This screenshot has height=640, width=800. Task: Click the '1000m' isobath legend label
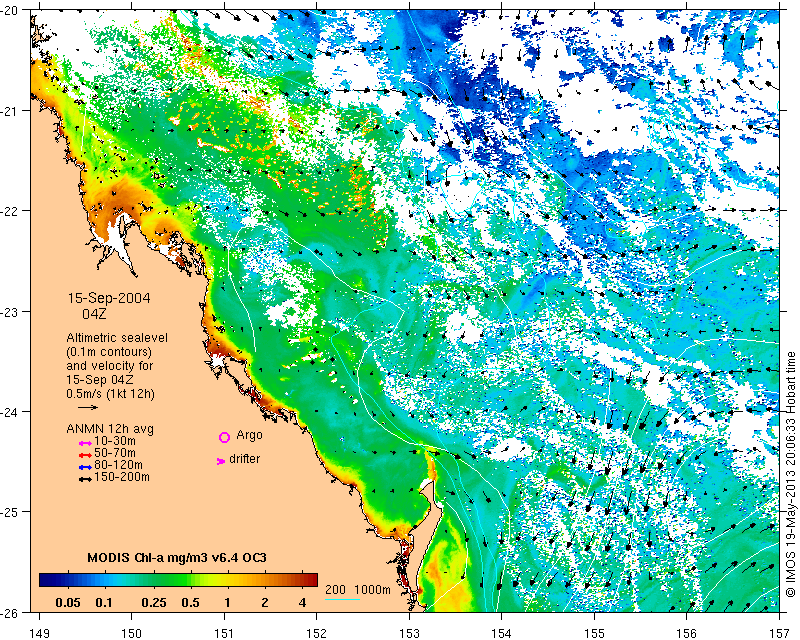tap(372, 589)
